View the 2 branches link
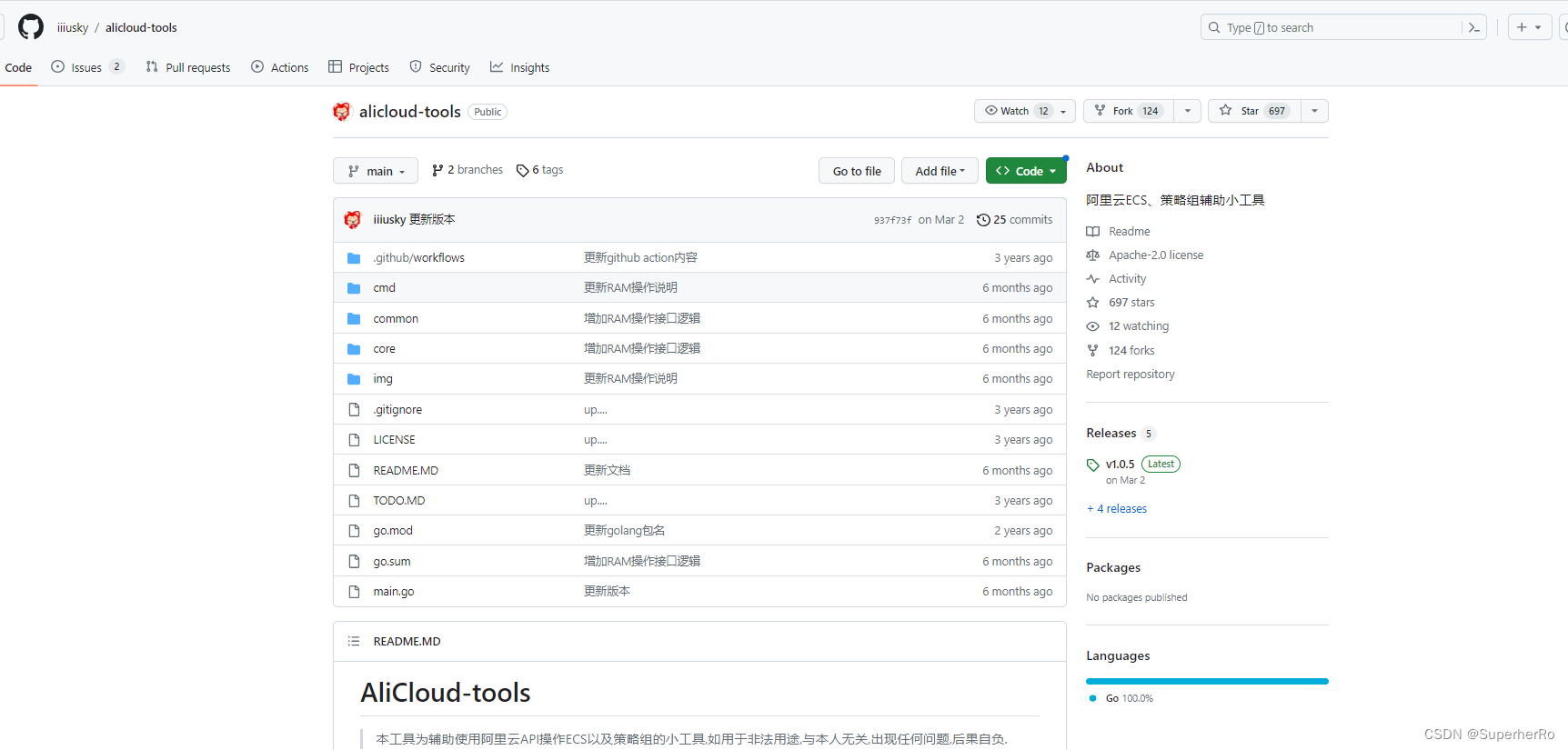This screenshot has height=750, width=1568. coord(467,170)
